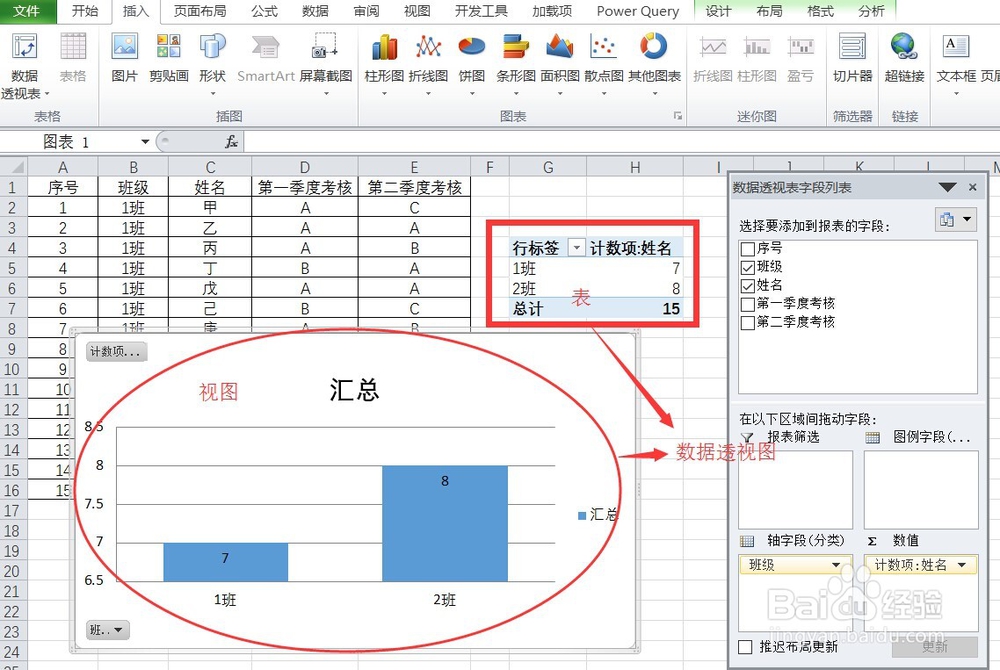1000x670 pixels.
Task: Insert a 切片器 (slicer)
Action: pos(852,60)
